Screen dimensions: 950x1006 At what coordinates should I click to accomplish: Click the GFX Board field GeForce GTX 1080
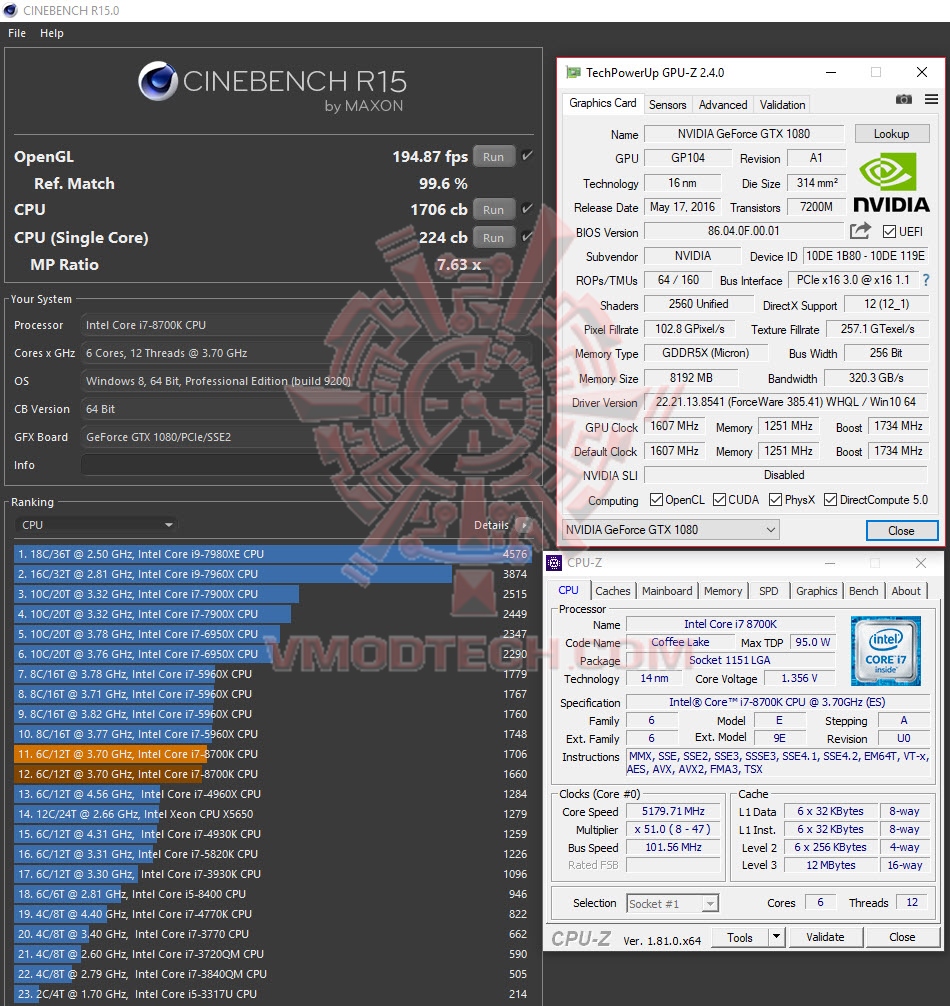tap(305, 437)
